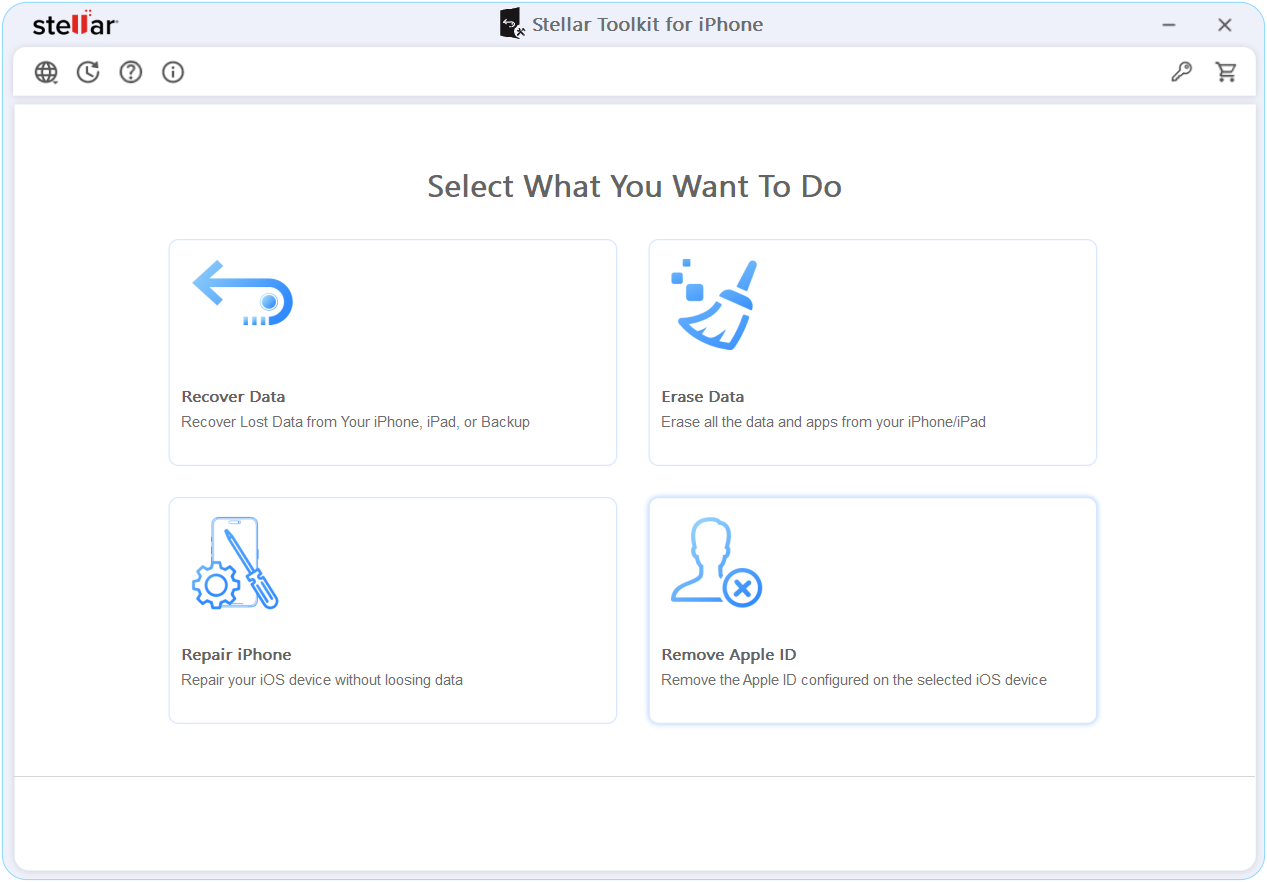Viewport: 1267px width, 882px height.
Task: Open the Help question mark icon
Action: coord(131,71)
